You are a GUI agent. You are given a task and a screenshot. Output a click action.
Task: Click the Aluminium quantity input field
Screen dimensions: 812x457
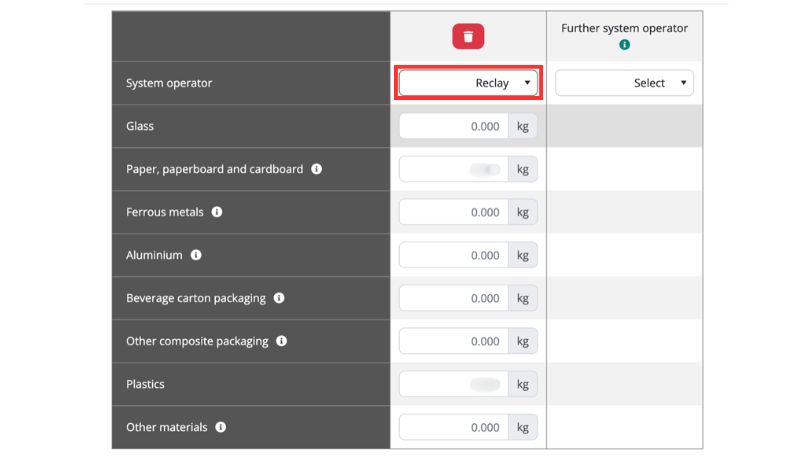[454, 255]
